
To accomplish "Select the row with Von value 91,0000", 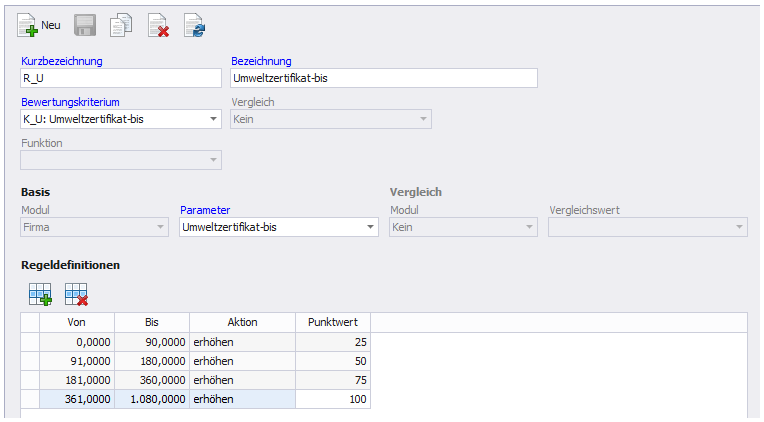I will coord(77,360).
